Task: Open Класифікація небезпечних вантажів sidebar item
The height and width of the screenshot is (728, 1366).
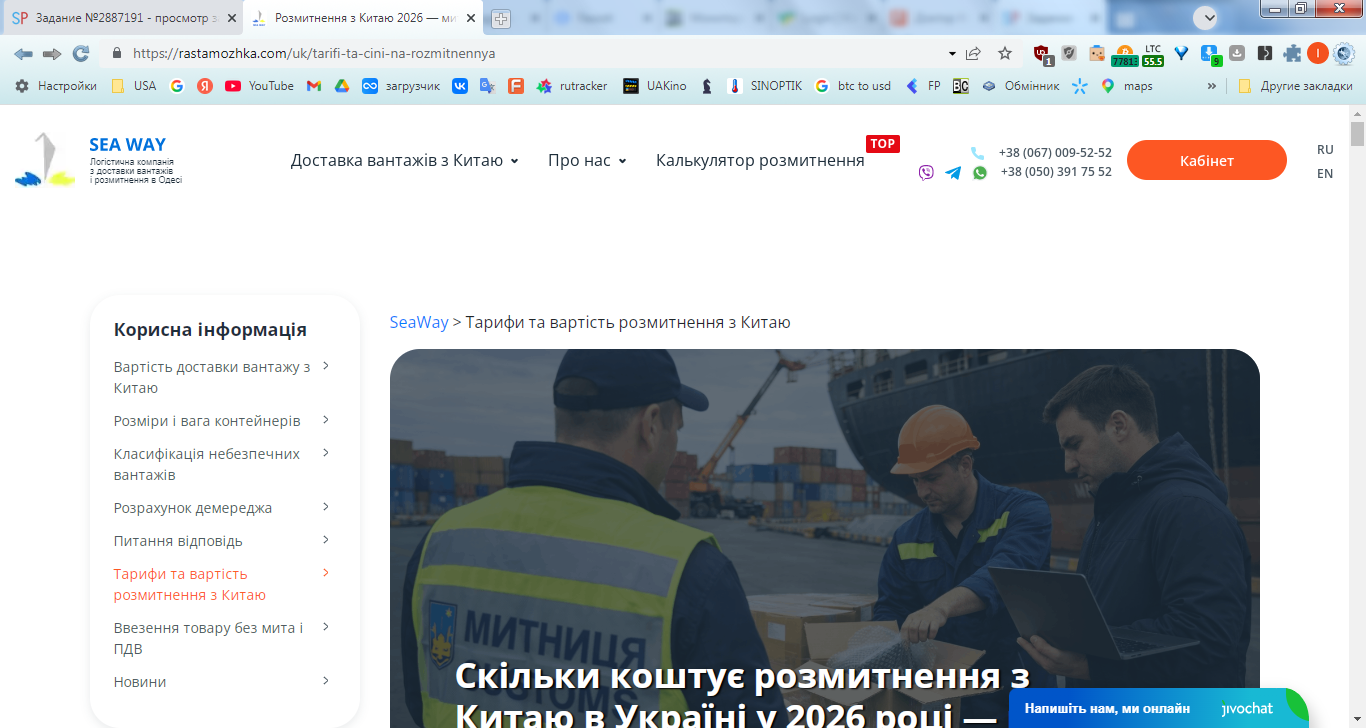Action: pos(207,464)
